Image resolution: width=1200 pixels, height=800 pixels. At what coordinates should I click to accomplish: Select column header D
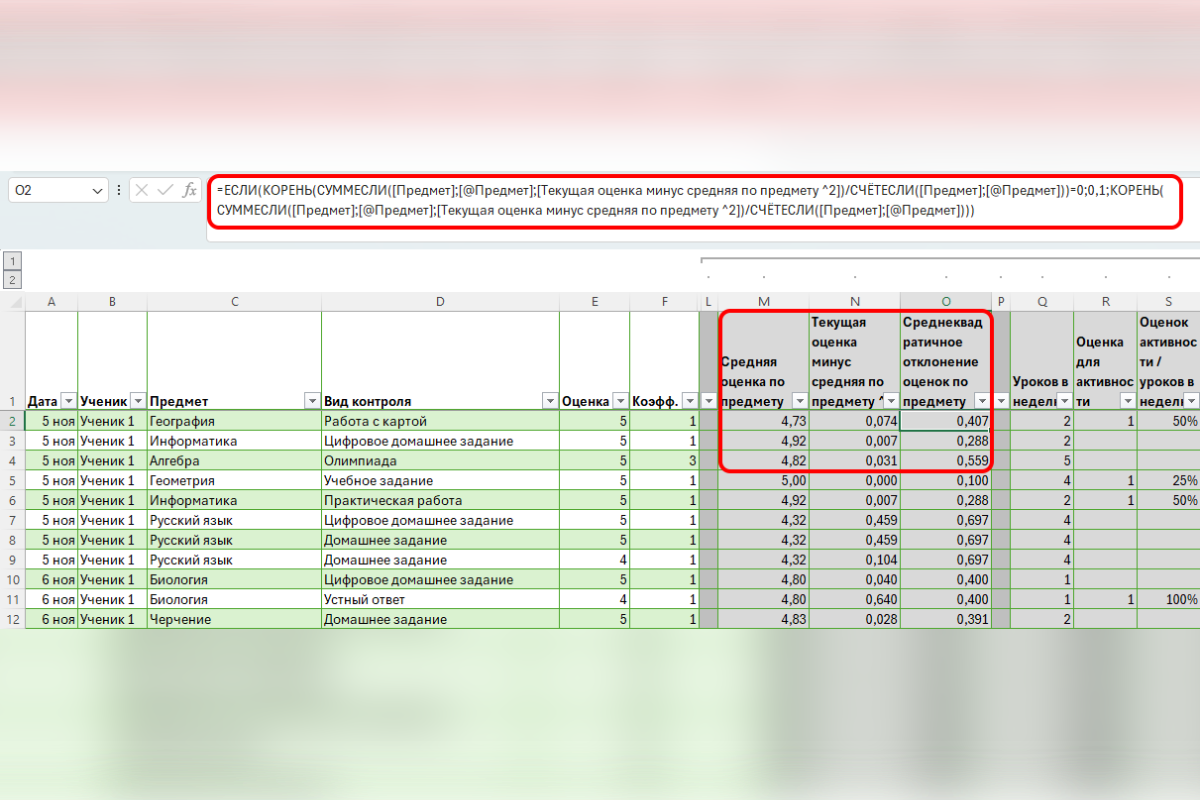pos(440,301)
